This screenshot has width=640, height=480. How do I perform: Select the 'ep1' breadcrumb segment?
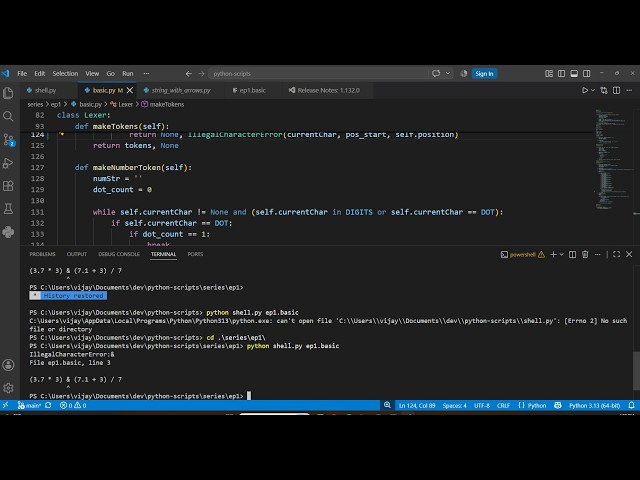click(56, 104)
